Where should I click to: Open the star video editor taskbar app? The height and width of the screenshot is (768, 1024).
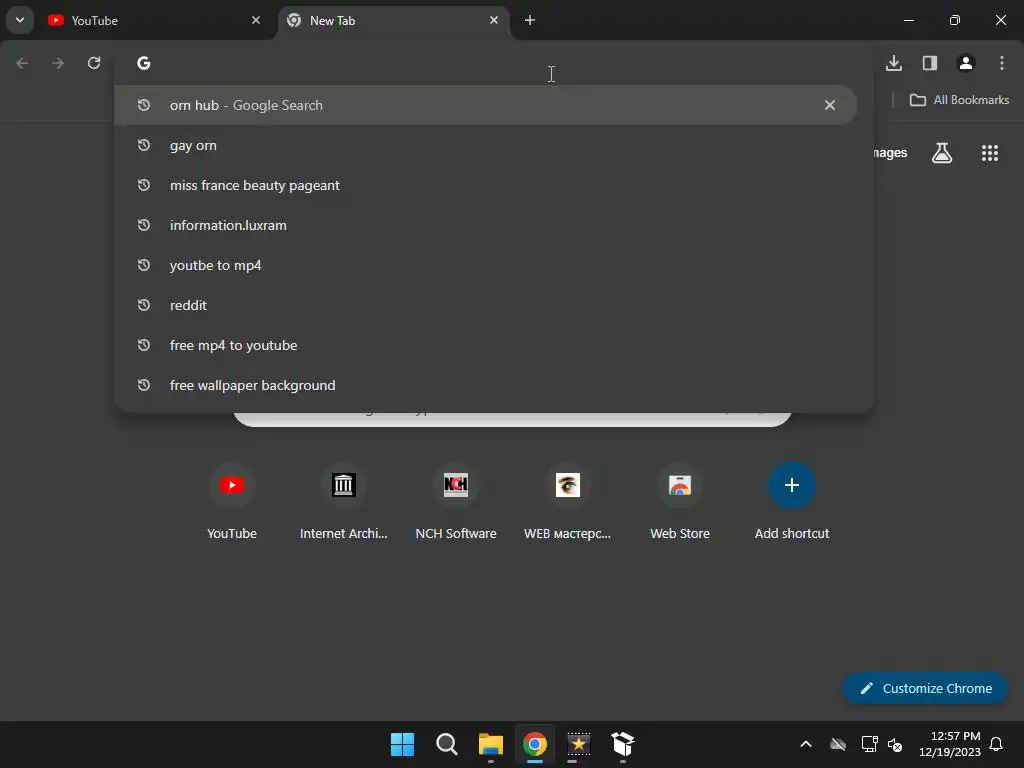pyautogui.click(x=579, y=744)
